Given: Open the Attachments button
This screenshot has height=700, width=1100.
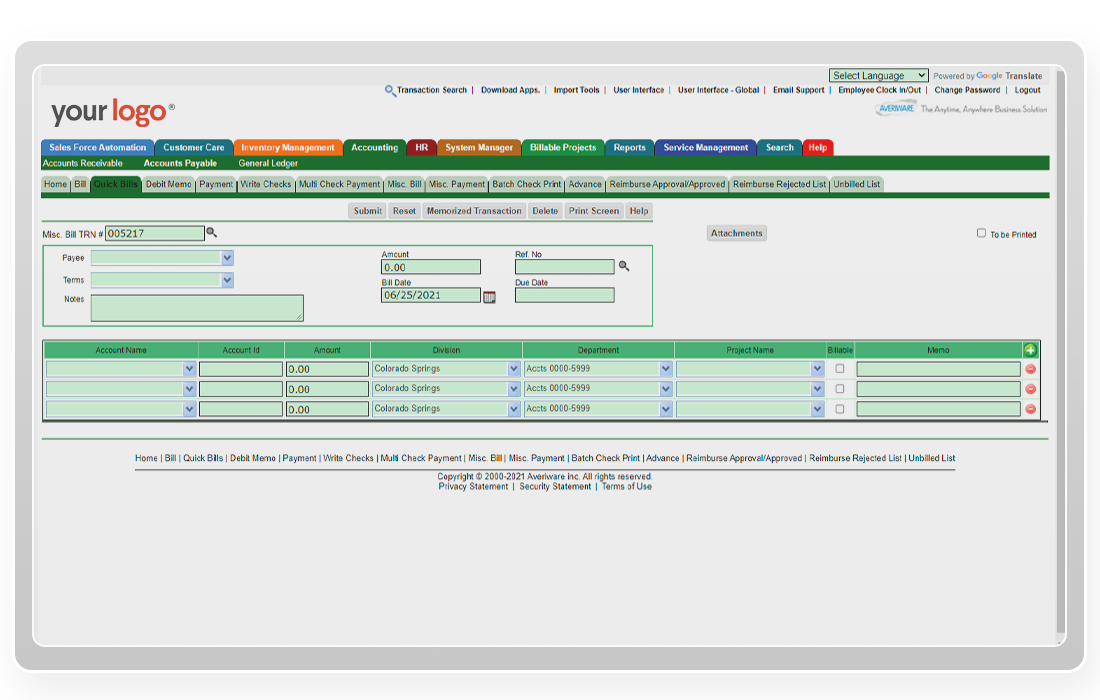Looking at the screenshot, I should (737, 233).
